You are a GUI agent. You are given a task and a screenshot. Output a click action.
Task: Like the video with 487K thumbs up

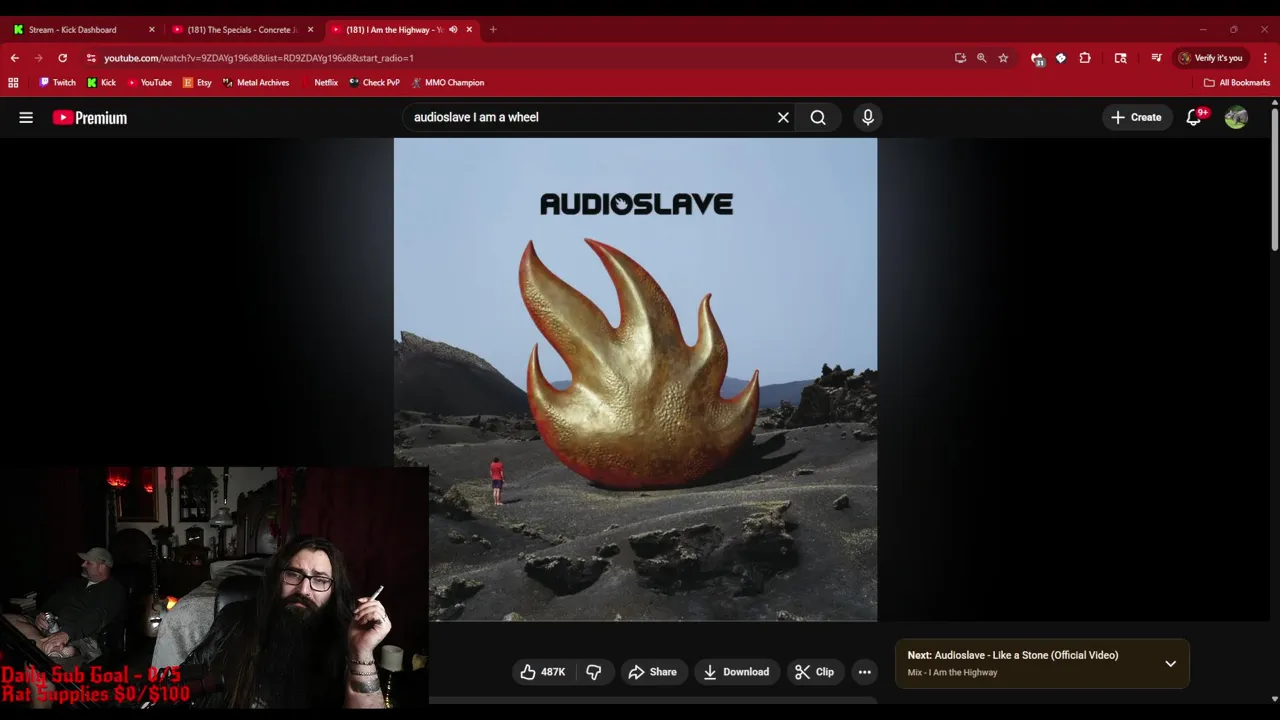542,672
